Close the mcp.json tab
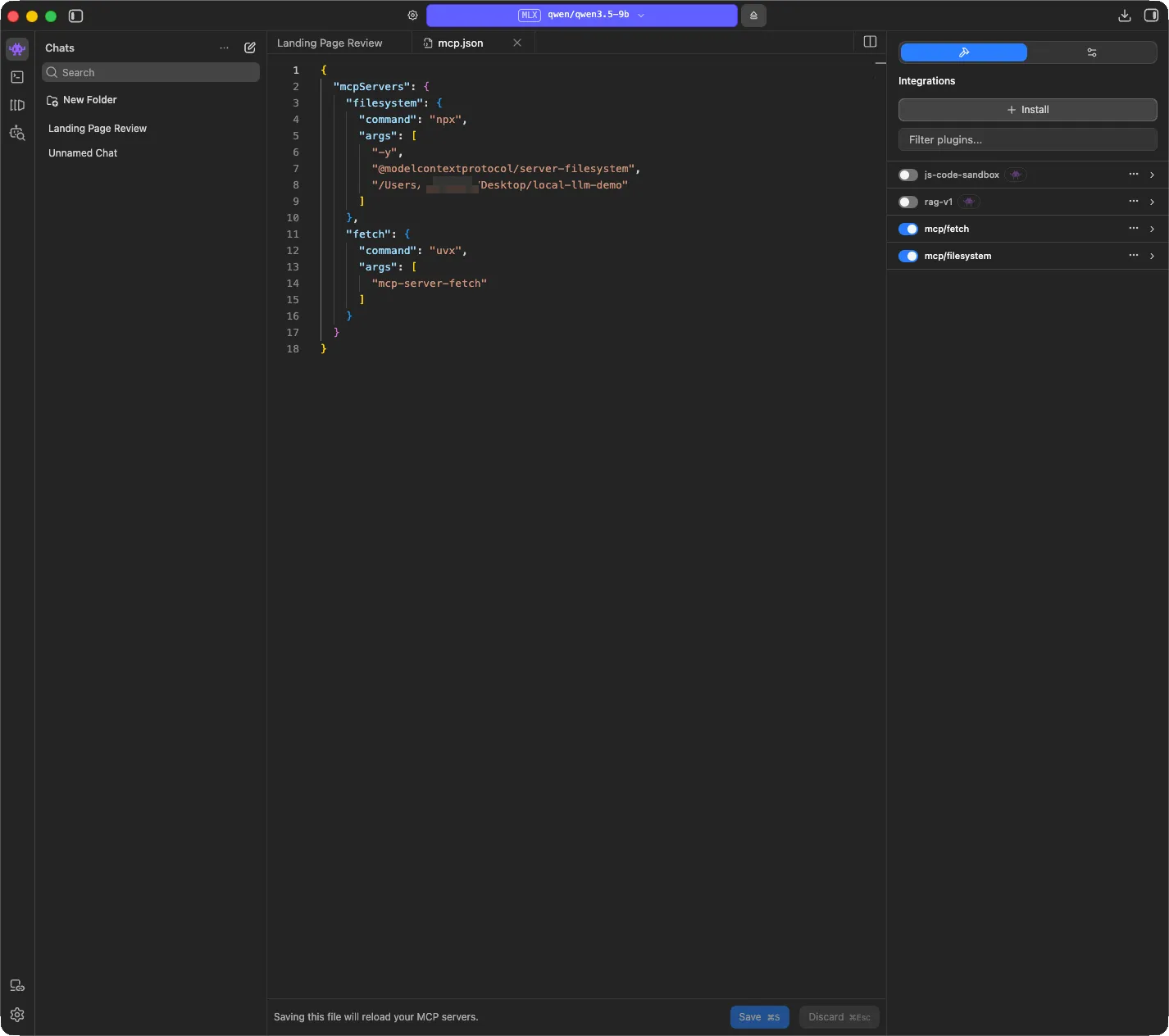Viewport: 1169px width, 1036px height. [x=517, y=43]
